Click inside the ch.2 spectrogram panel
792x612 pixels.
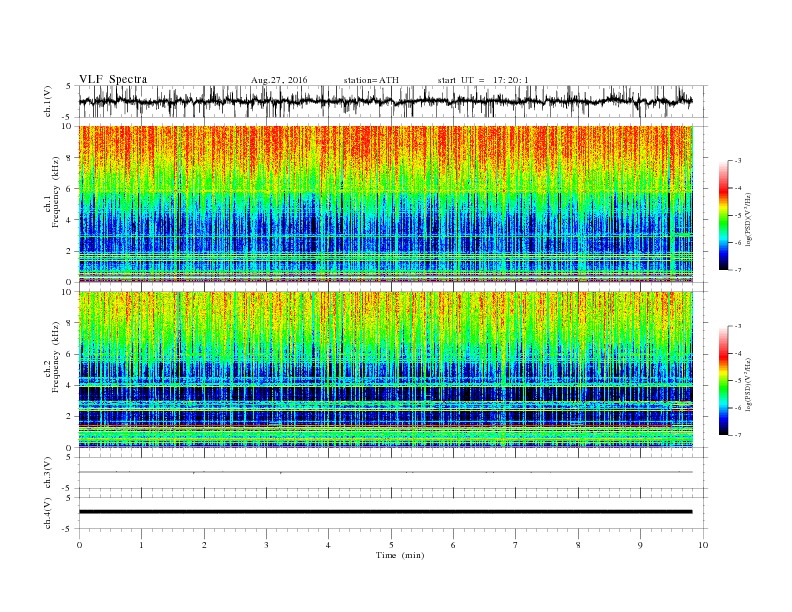click(x=385, y=369)
